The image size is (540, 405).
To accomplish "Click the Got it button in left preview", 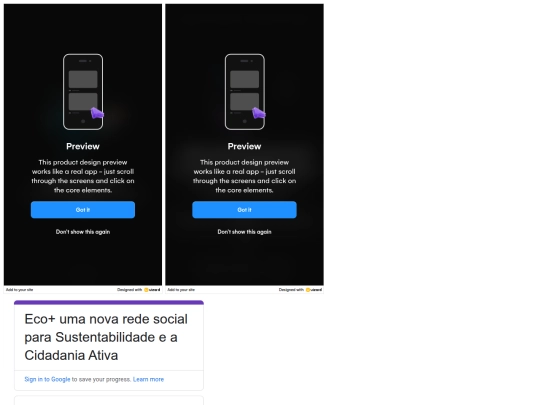I will coord(83,210).
